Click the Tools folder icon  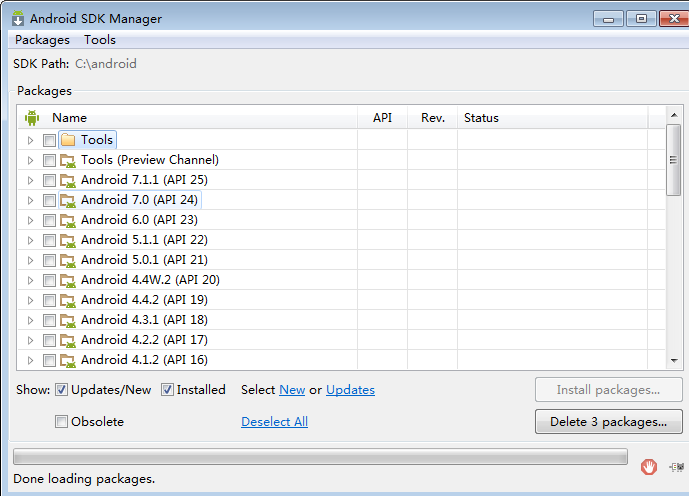[68, 140]
